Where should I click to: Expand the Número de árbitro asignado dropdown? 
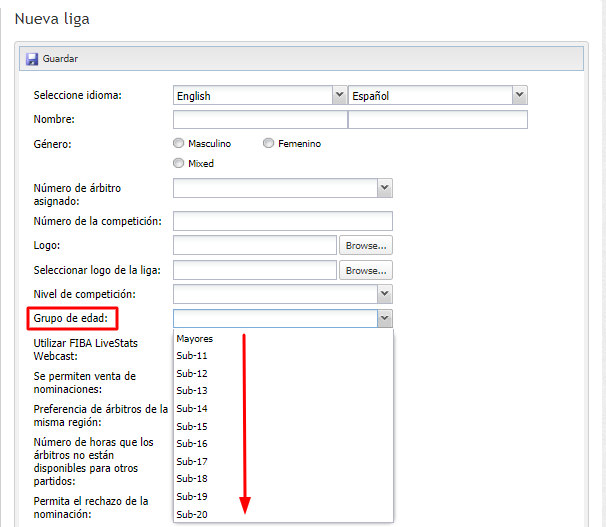pos(385,188)
